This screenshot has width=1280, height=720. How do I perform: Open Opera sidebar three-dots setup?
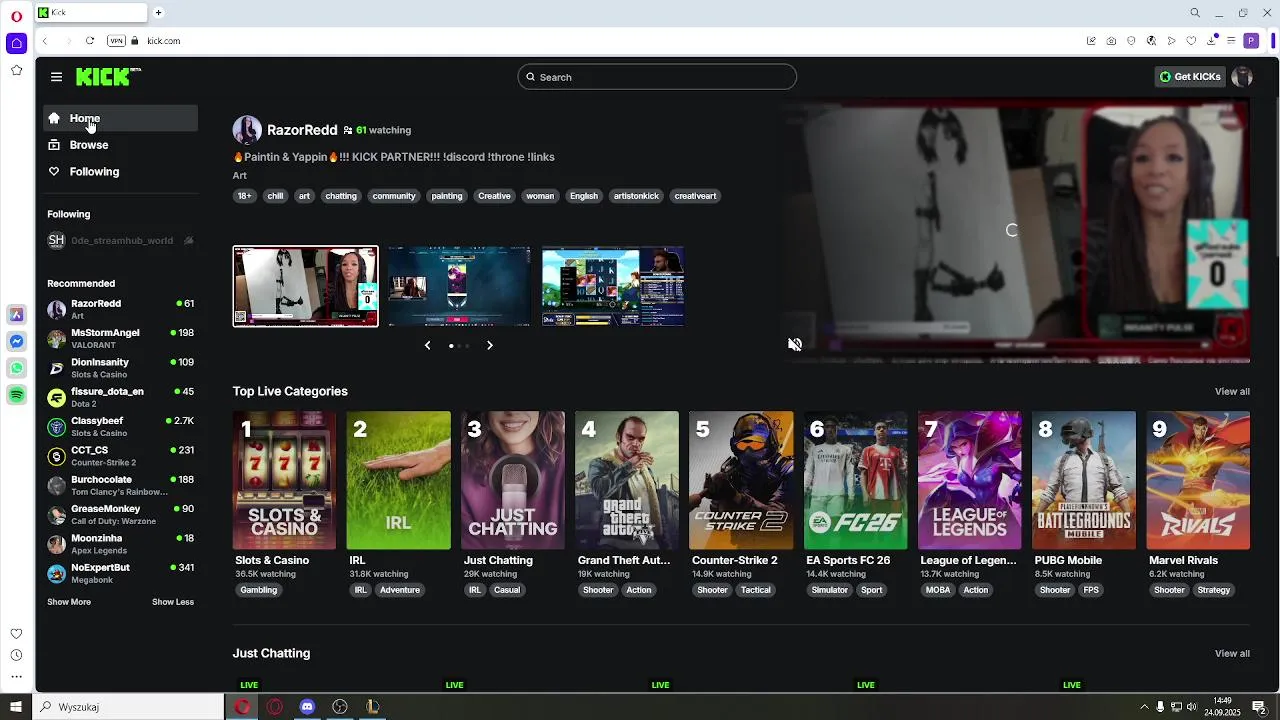[x=16, y=677]
